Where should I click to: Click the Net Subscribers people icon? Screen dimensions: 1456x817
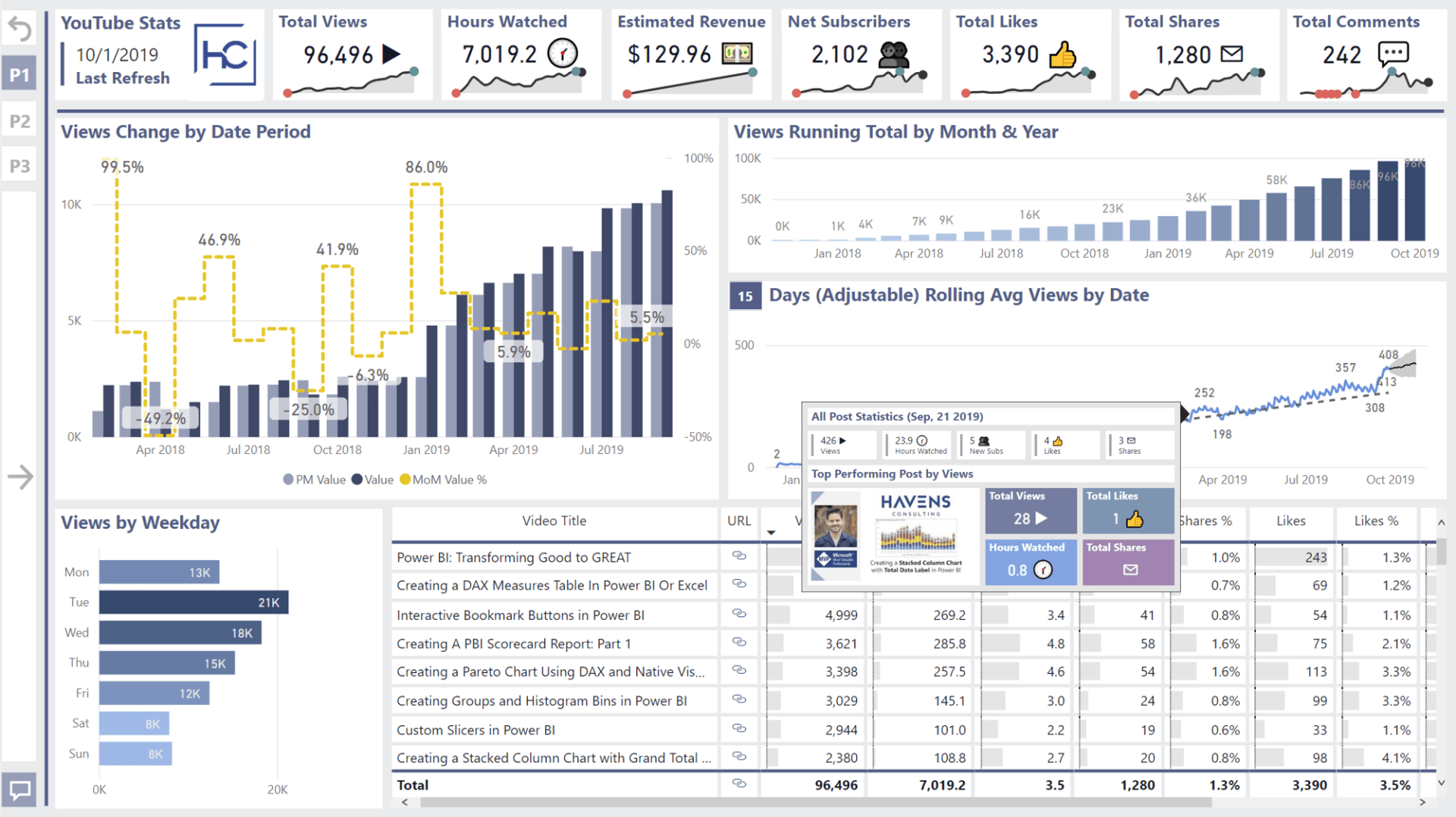893,55
